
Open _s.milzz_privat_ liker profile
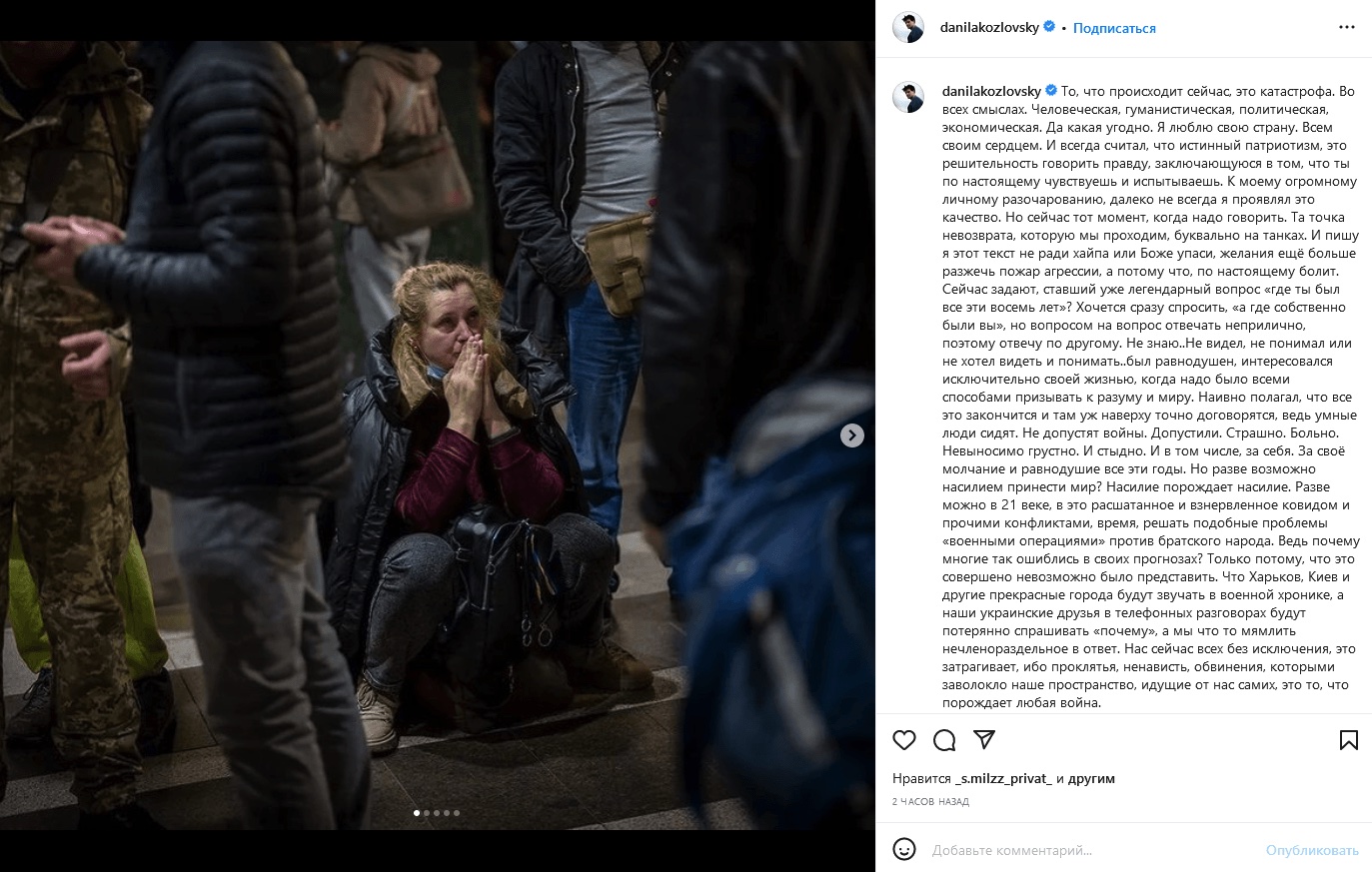[1003, 778]
